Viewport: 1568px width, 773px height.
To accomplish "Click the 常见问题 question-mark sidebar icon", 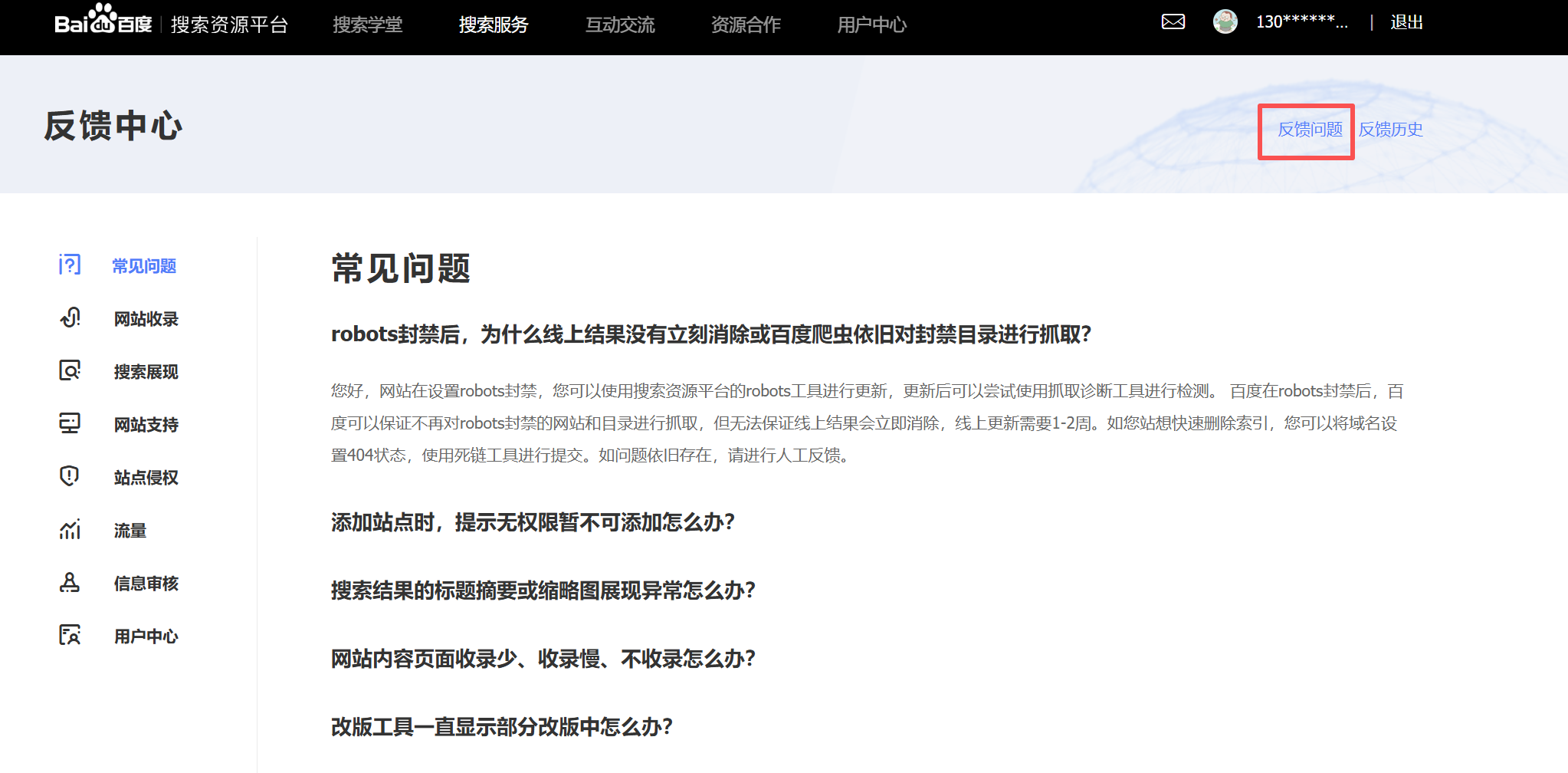I will (69, 265).
